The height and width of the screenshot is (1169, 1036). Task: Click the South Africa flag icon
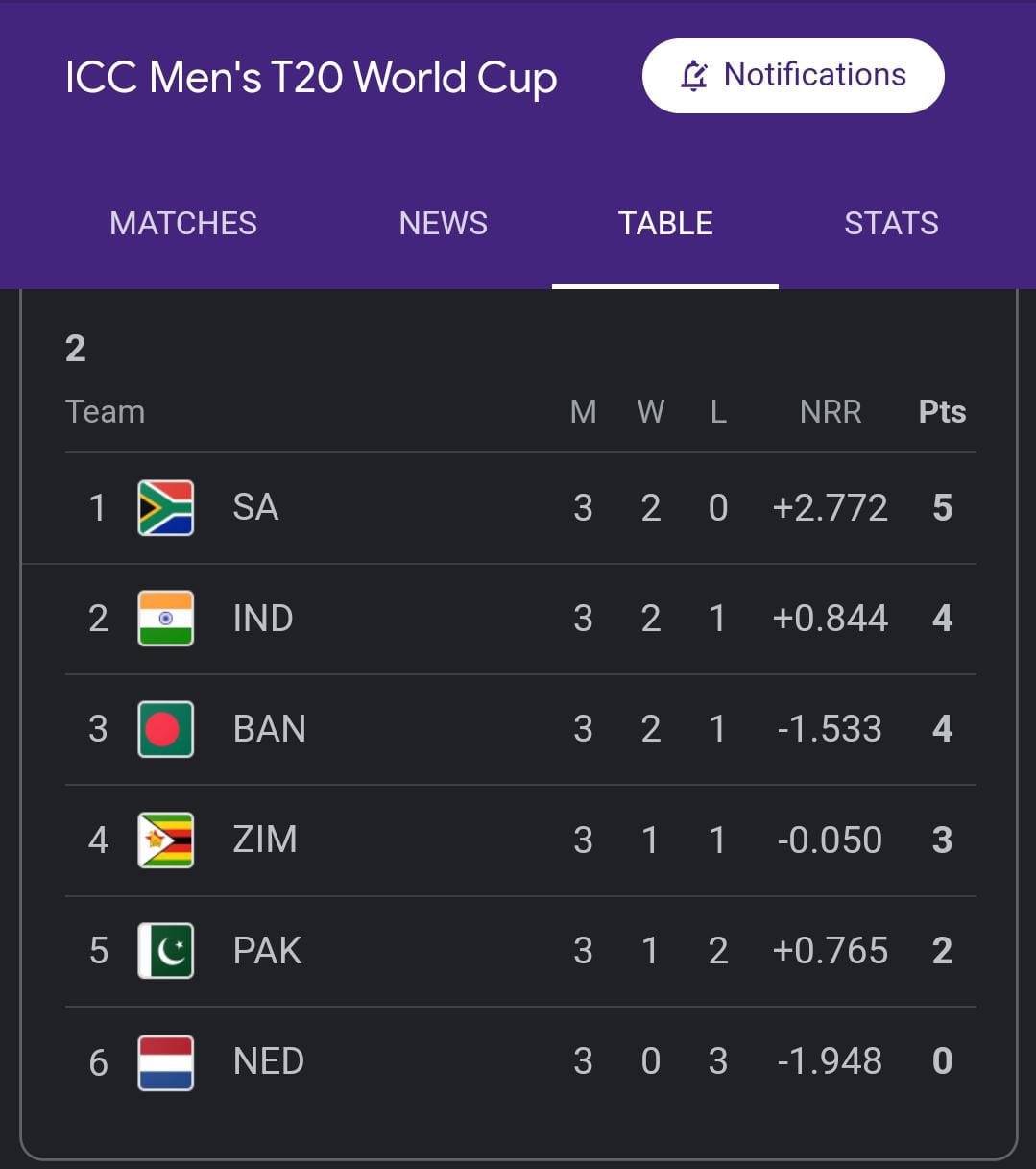165,507
